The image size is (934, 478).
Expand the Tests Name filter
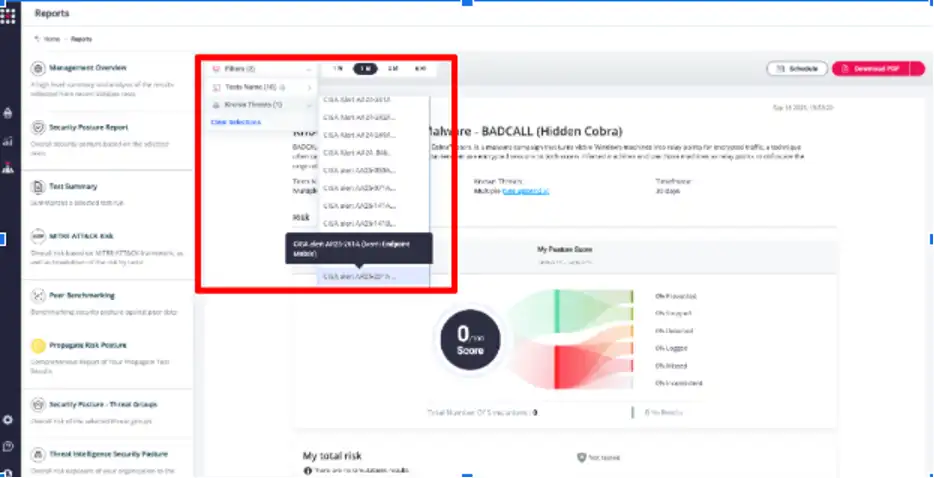(262, 87)
